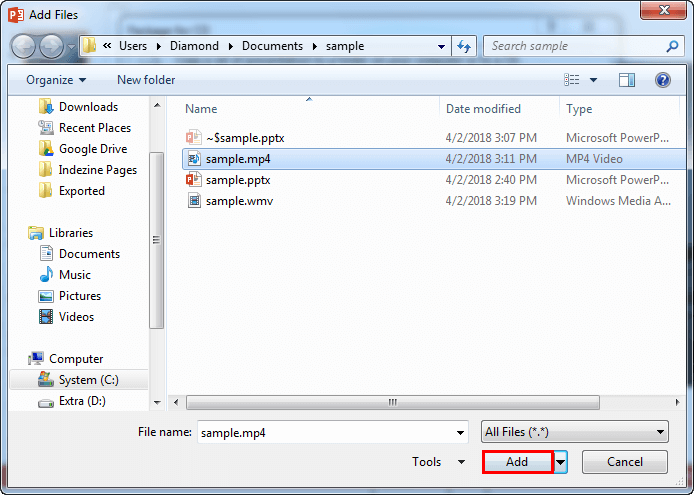694x495 pixels.
Task: Click the folder icon in the address bar
Action: [89, 46]
